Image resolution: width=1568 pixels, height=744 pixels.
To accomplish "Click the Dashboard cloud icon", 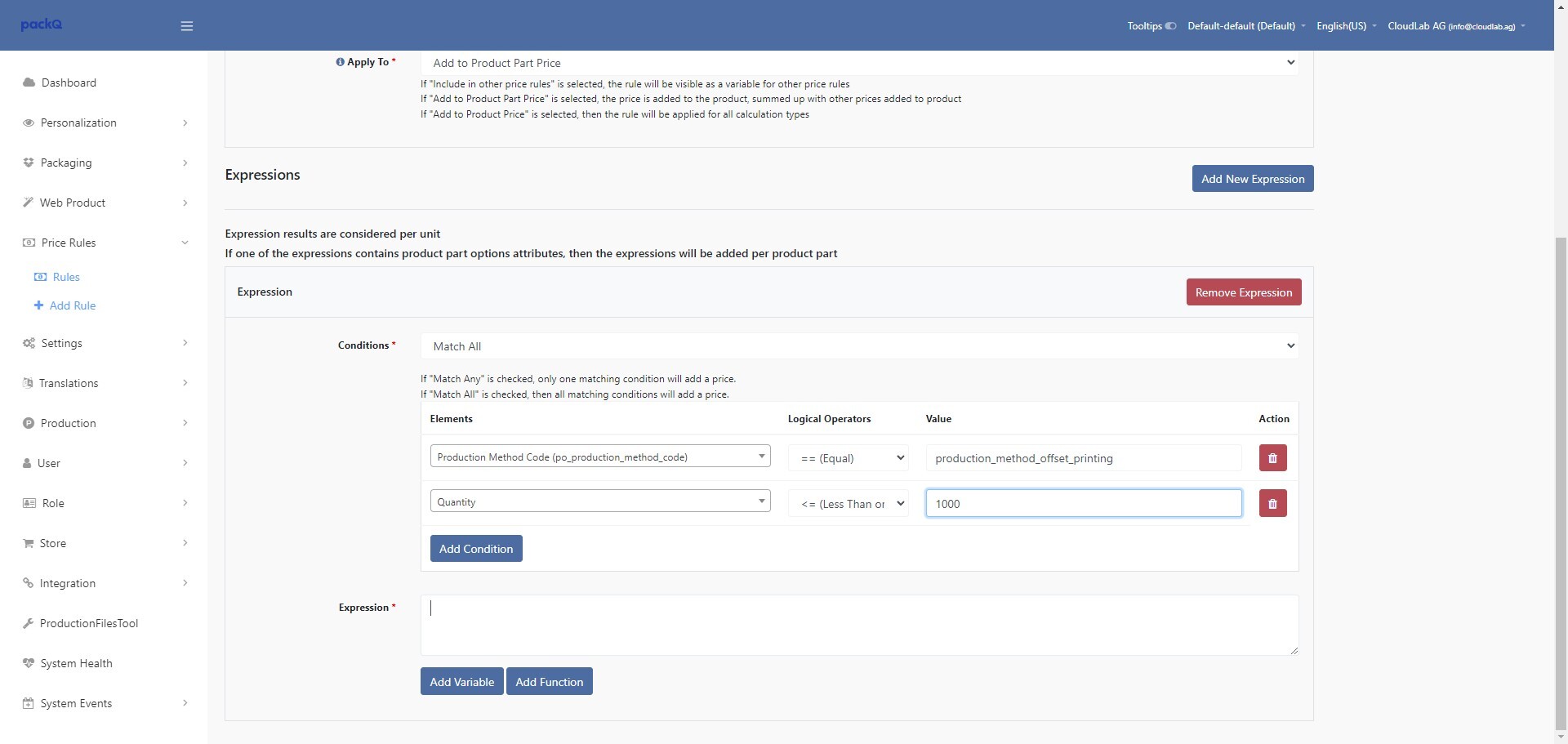I will tap(29, 82).
